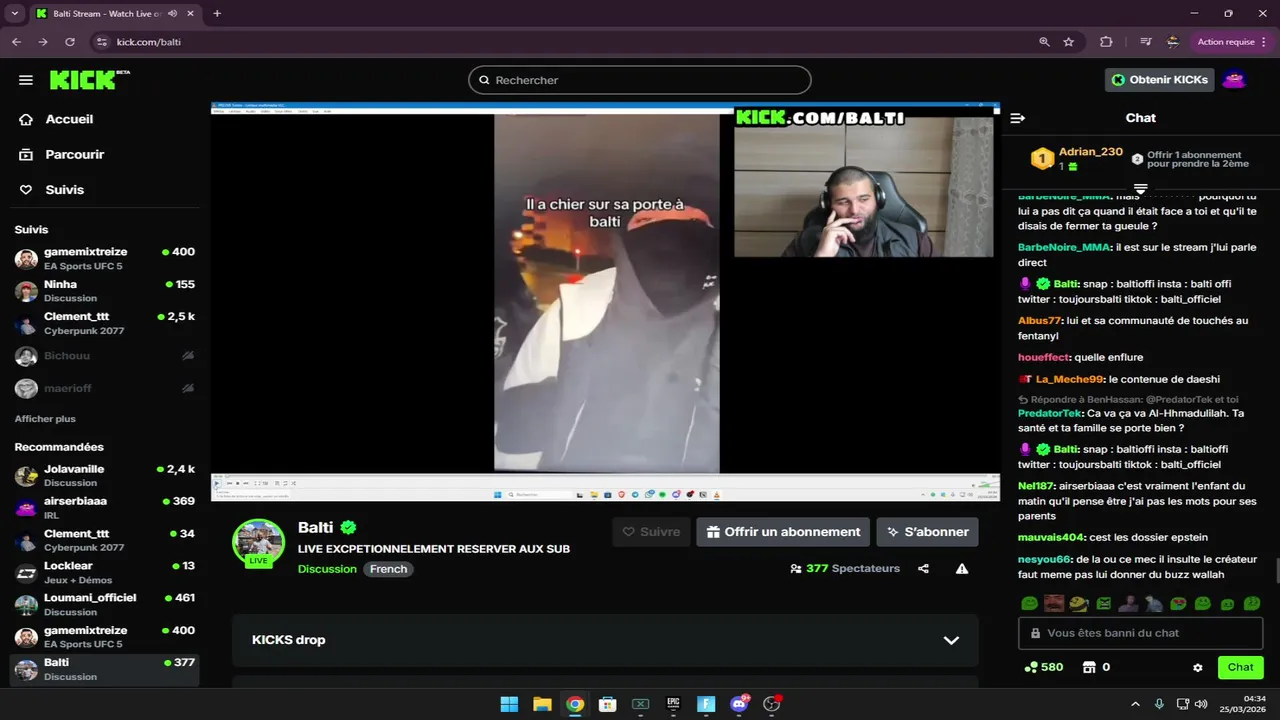The height and width of the screenshot is (720, 1280).
Task: Open the Windows Start menu
Action: coord(509,704)
